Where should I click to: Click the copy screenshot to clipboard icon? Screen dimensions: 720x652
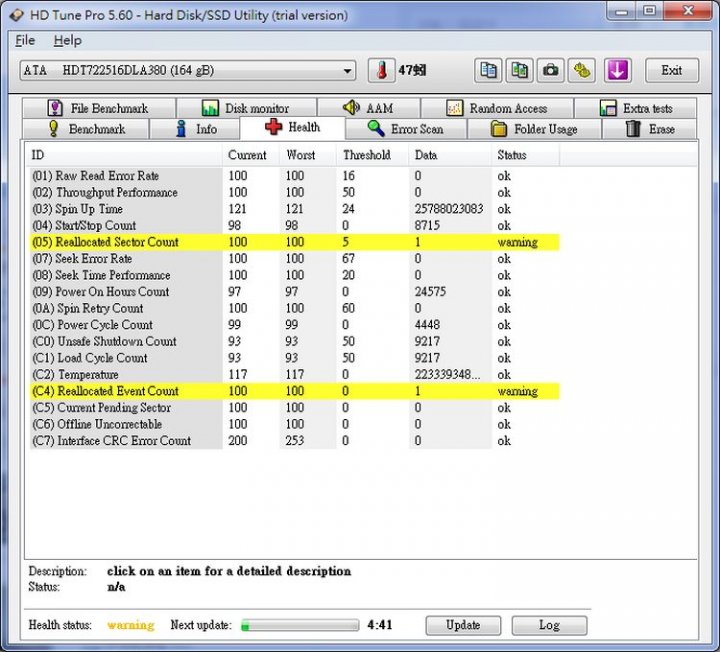pyautogui.click(x=519, y=71)
